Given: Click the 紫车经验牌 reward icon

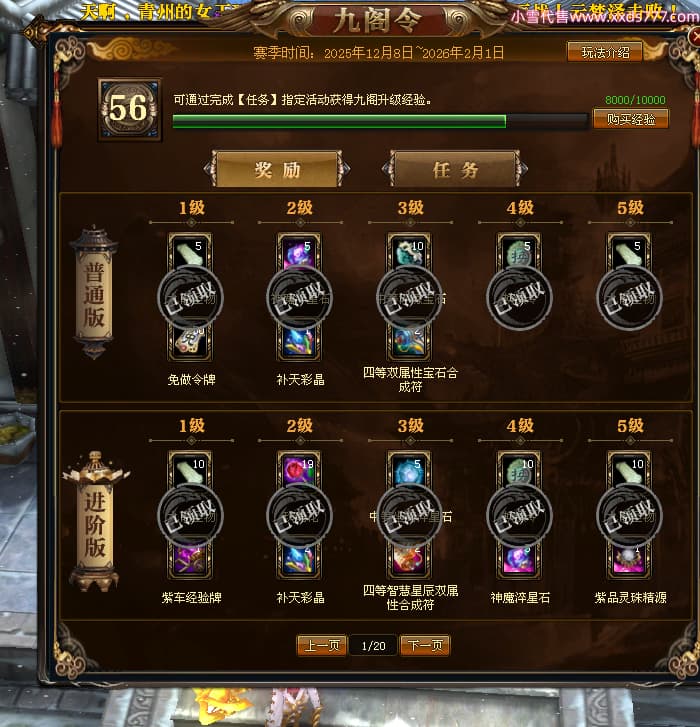Looking at the screenshot, I should (190, 560).
